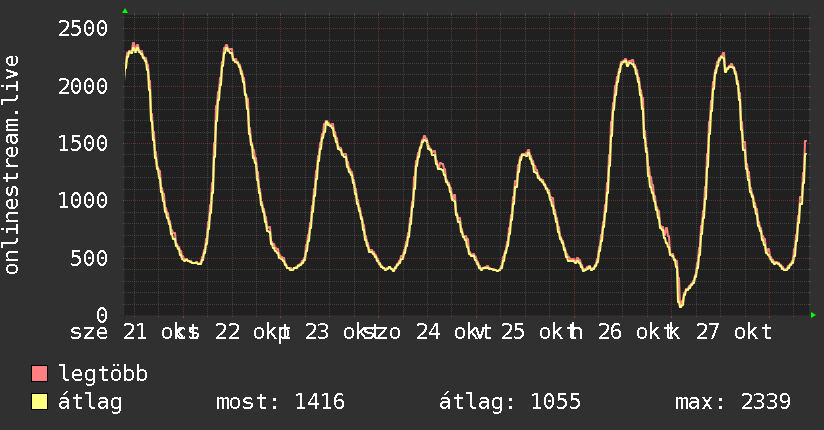Click the 22 okt date label
This screenshot has width=824, height=430.
(253, 332)
